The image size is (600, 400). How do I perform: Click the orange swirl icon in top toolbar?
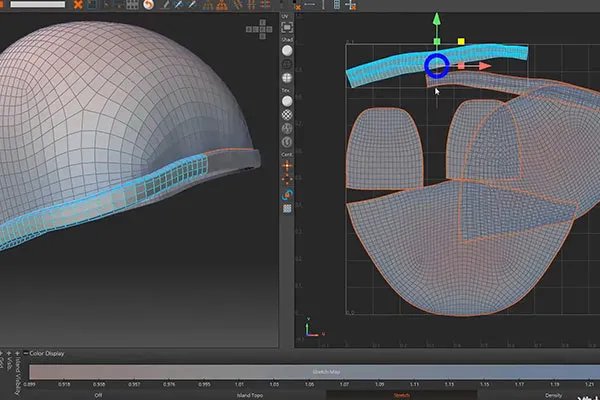[147, 5]
